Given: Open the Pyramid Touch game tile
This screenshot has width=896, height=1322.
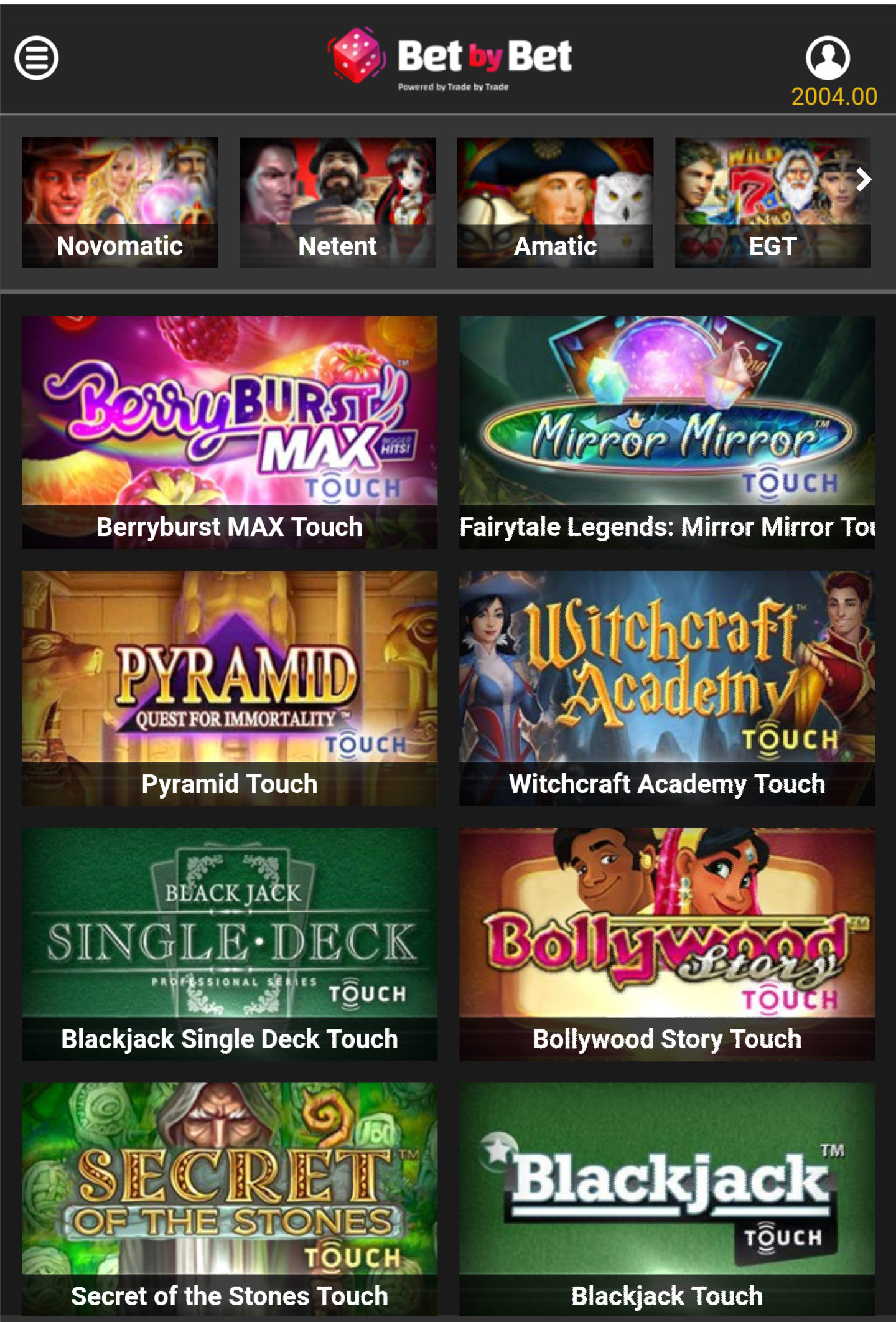Looking at the screenshot, I should pos(230,688).
